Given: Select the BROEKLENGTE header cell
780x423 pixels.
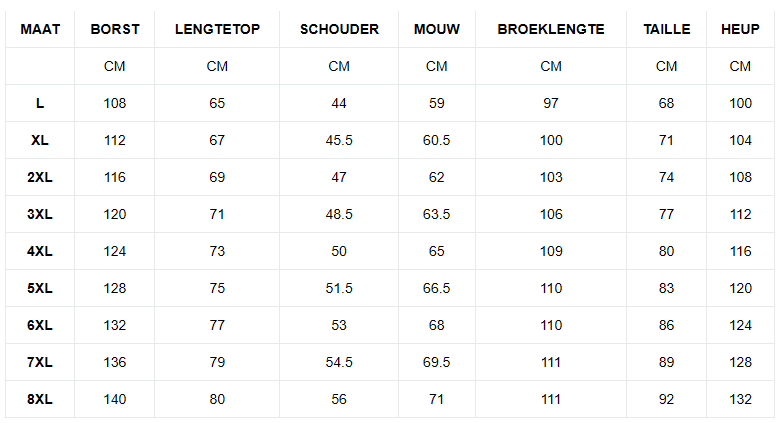Looking at the screenshot, I should coord(551,29).
